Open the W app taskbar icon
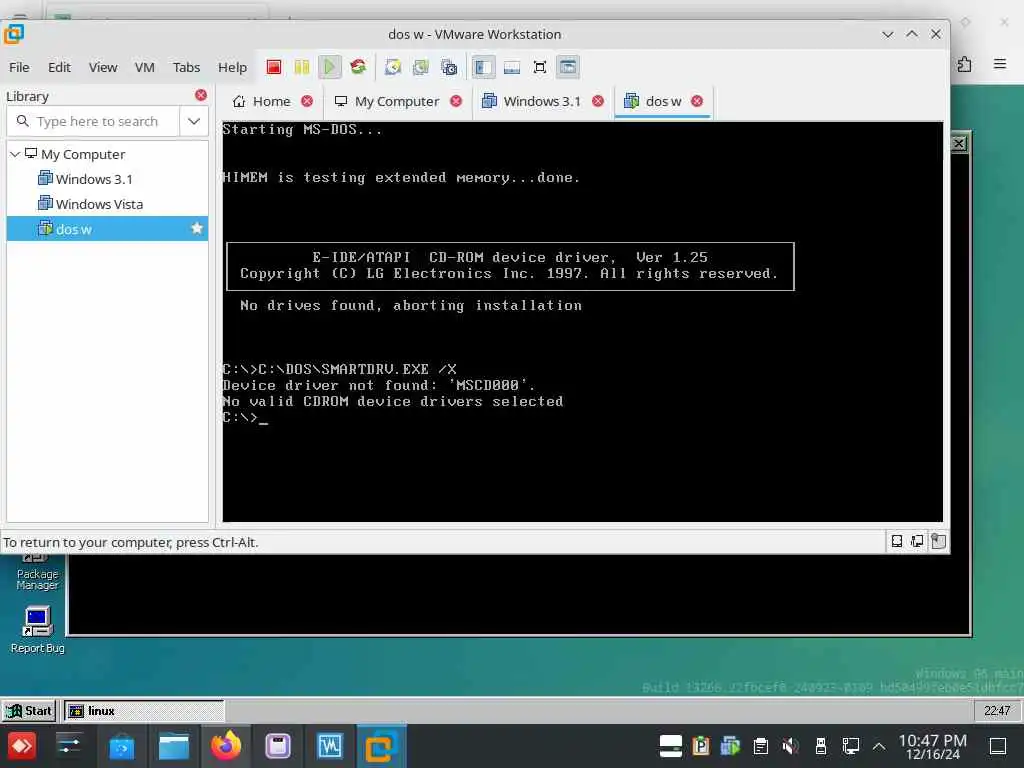This screenshot has height=768, width=1024. pos(330,746)
